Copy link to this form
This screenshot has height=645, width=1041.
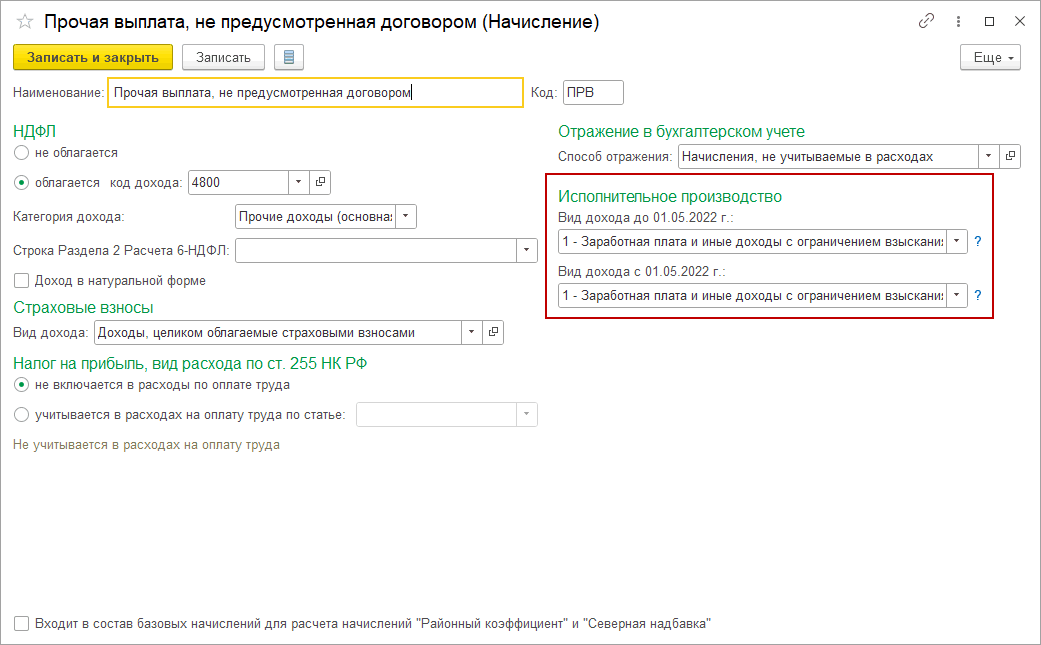[926, 21]
